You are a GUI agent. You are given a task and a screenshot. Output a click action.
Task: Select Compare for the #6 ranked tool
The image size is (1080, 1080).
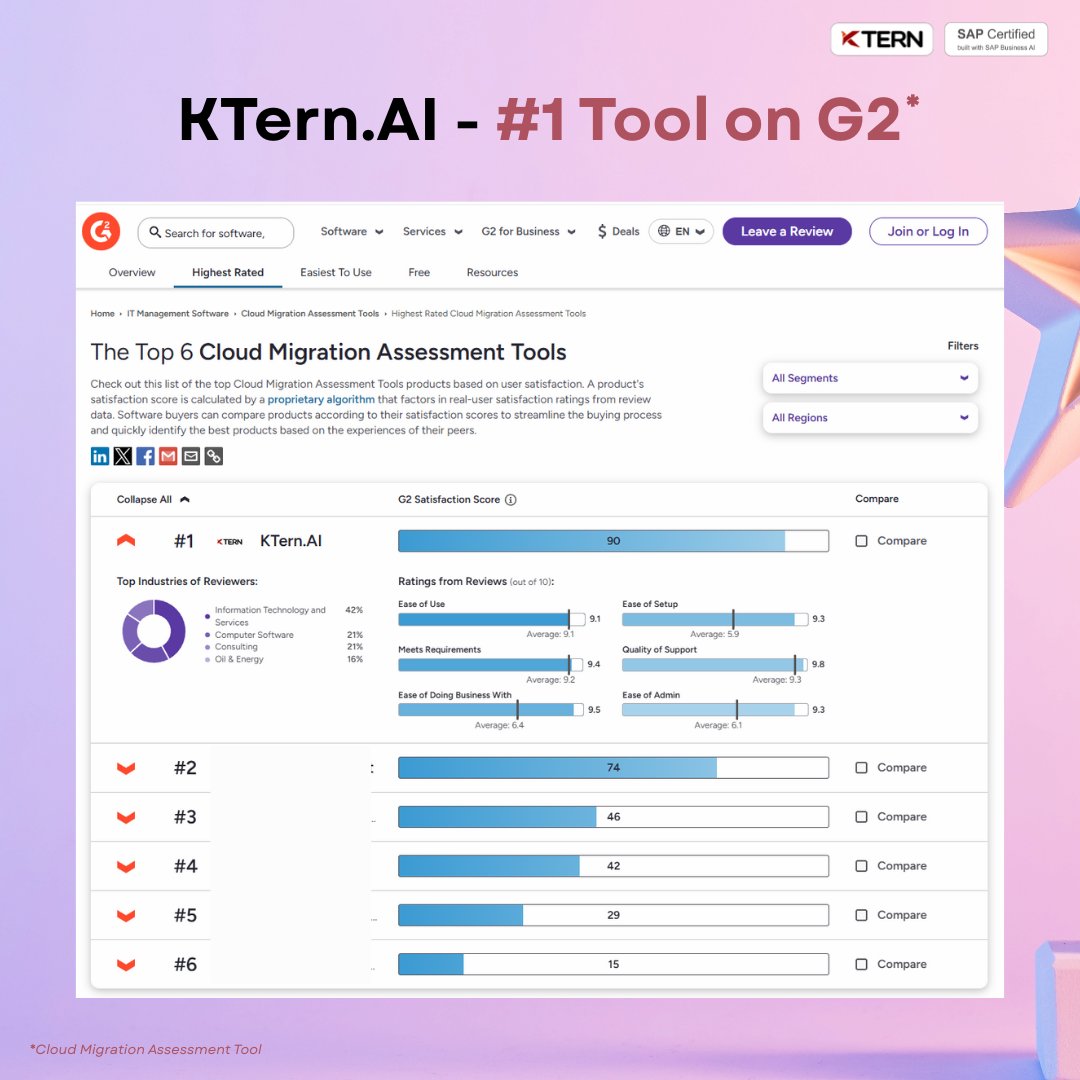[861, 964]
